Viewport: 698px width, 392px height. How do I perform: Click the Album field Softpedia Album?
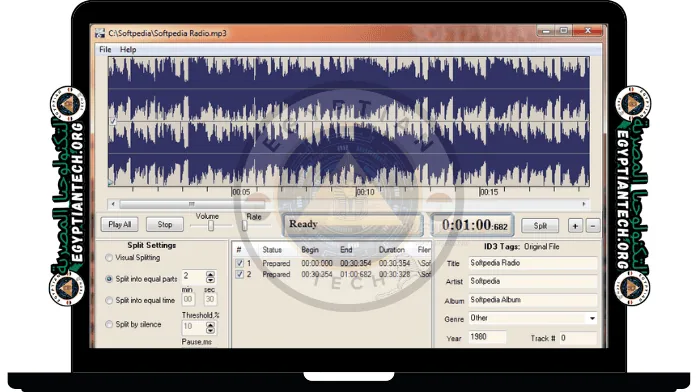point(532,300)
